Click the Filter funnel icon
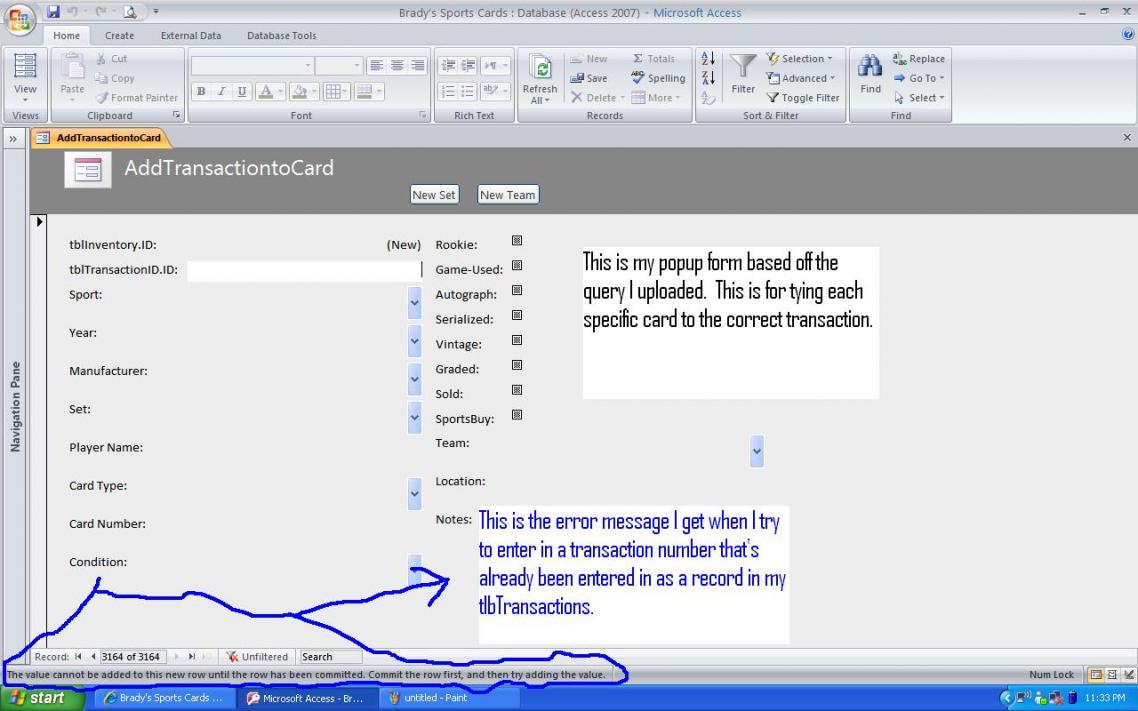Viewport: 1138px width, 711px height. pos(743,68)
